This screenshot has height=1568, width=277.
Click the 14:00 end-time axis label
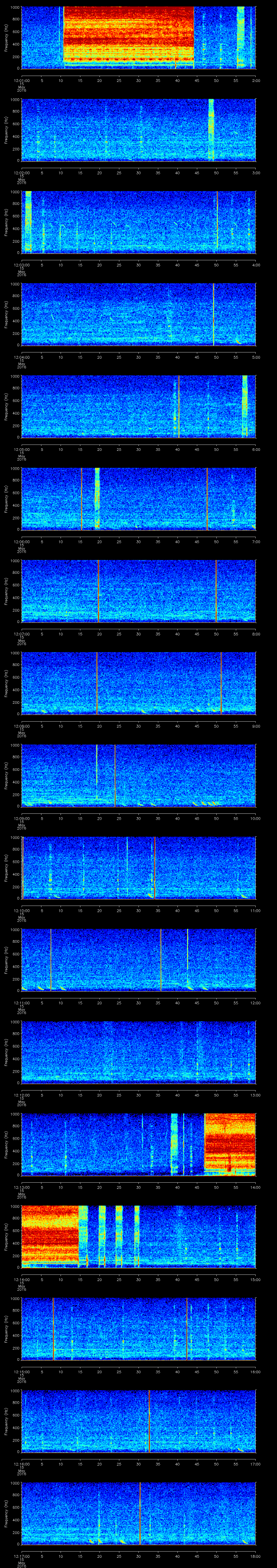coord(255,1187)
